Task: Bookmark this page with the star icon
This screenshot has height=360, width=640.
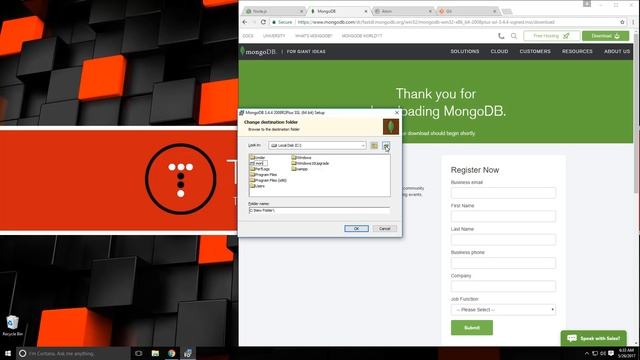Action: click(x=622, y=22)
